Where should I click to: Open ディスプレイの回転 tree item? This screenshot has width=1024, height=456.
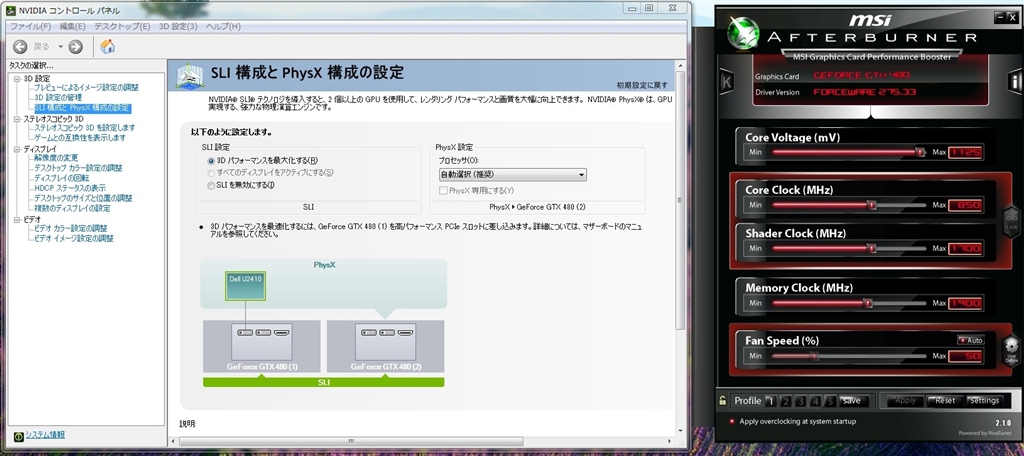(61, 178)
